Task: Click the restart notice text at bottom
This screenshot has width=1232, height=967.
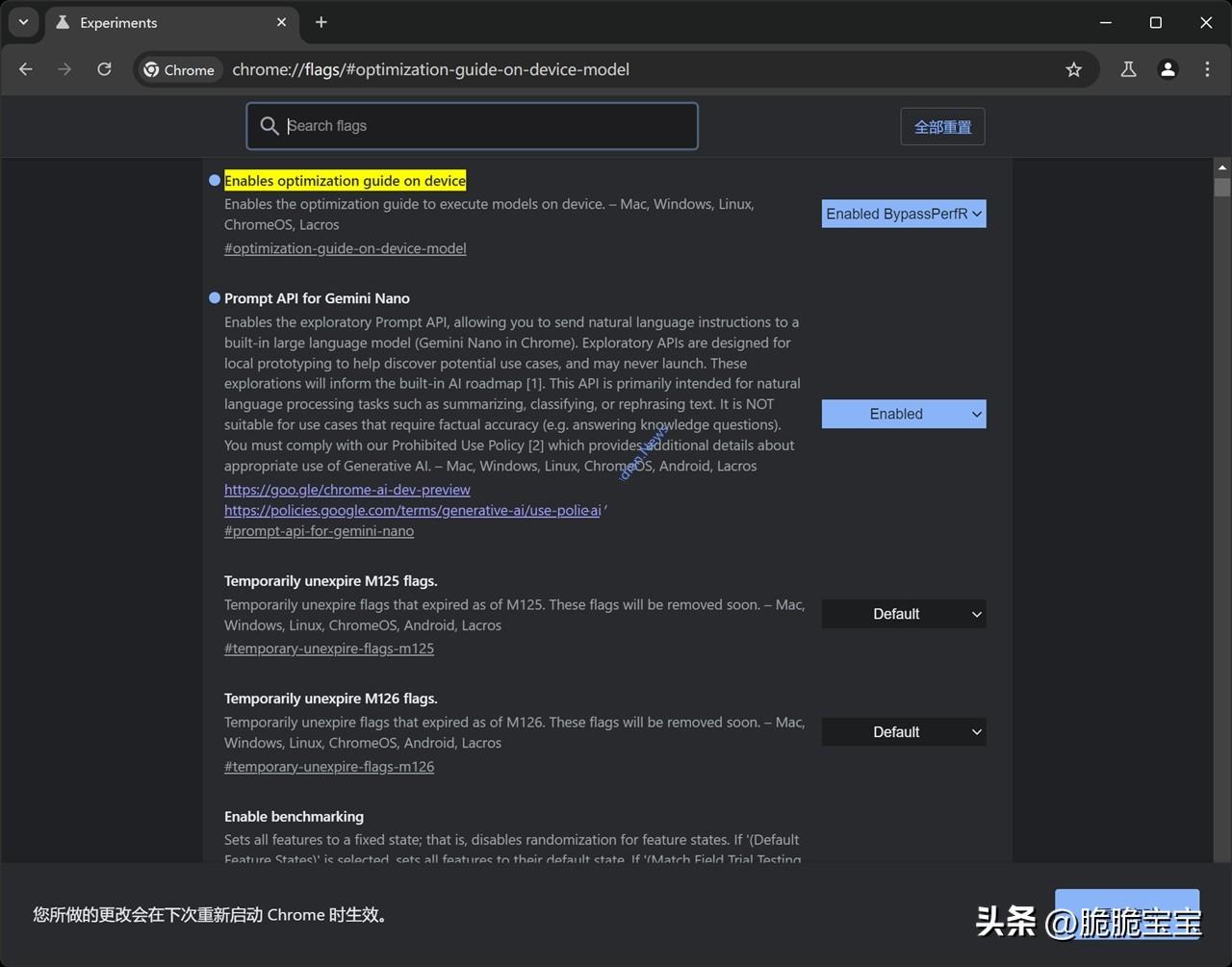Action: pos(213,915)
